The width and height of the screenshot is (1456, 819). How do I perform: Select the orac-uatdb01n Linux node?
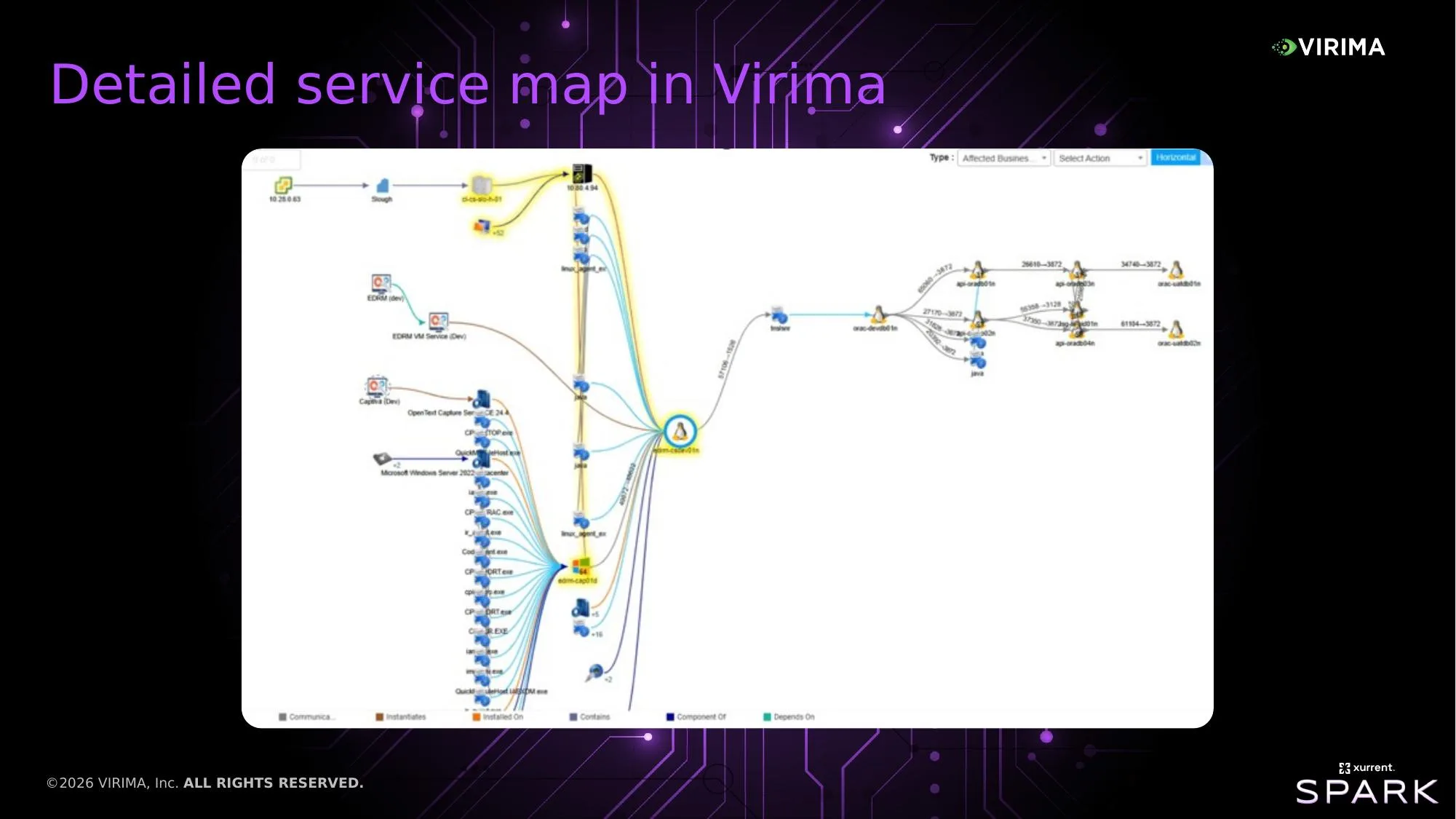click(1176, 271)
